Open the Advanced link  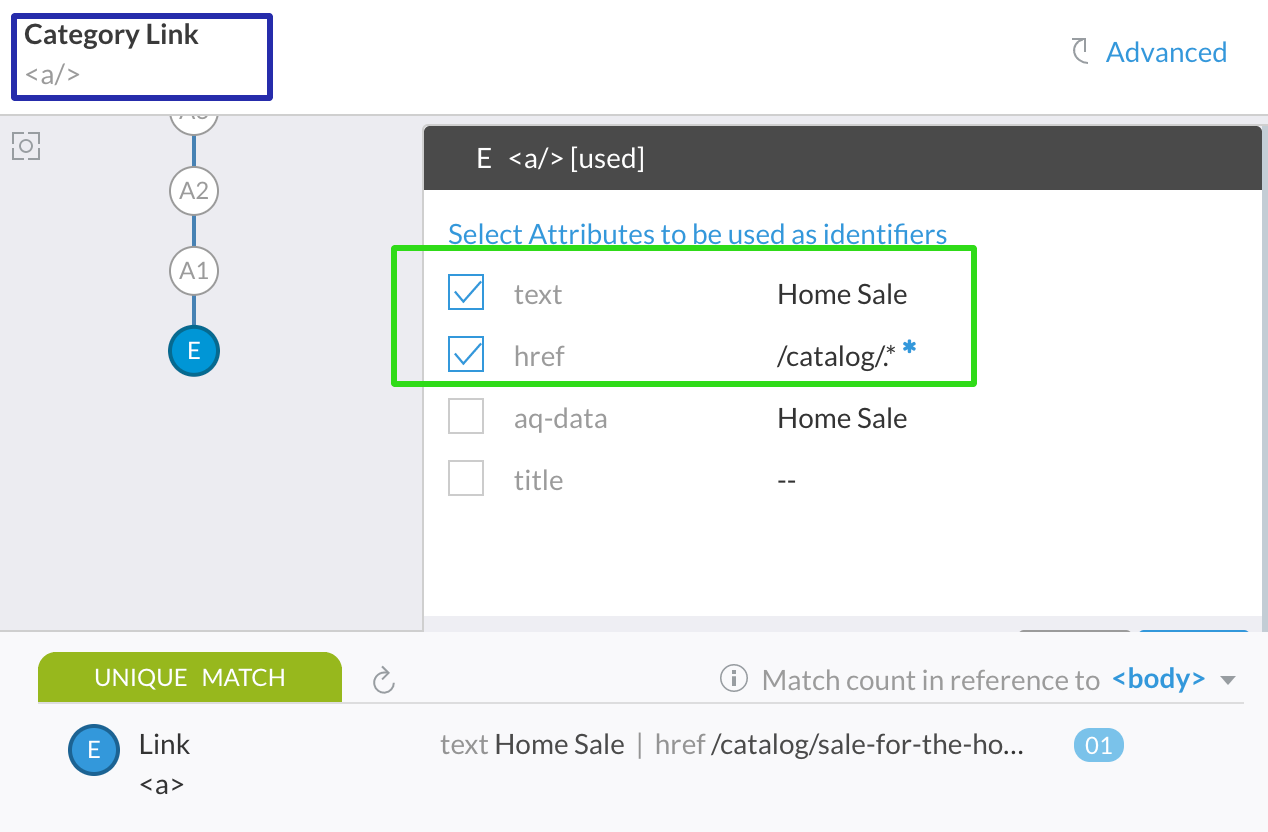(x=1166, y=52)
